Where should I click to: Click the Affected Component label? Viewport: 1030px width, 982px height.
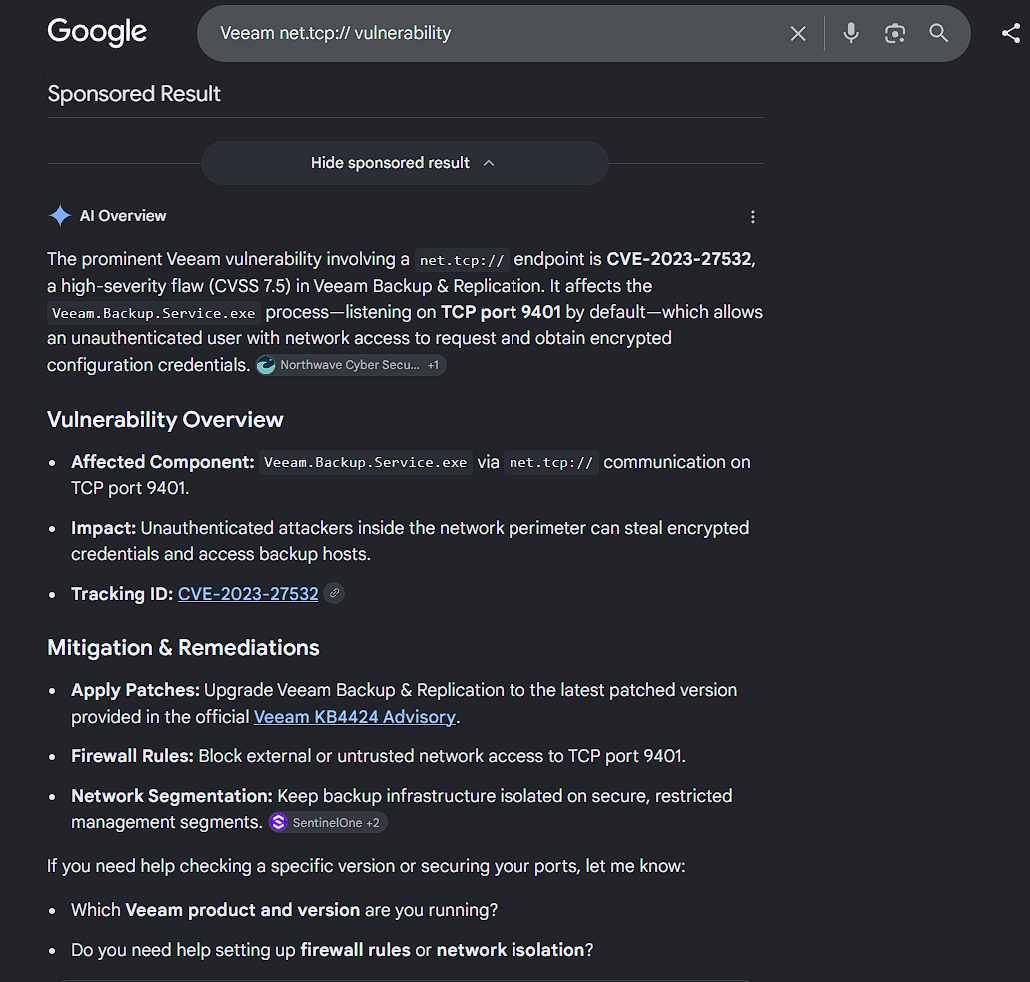pos(162,462)
